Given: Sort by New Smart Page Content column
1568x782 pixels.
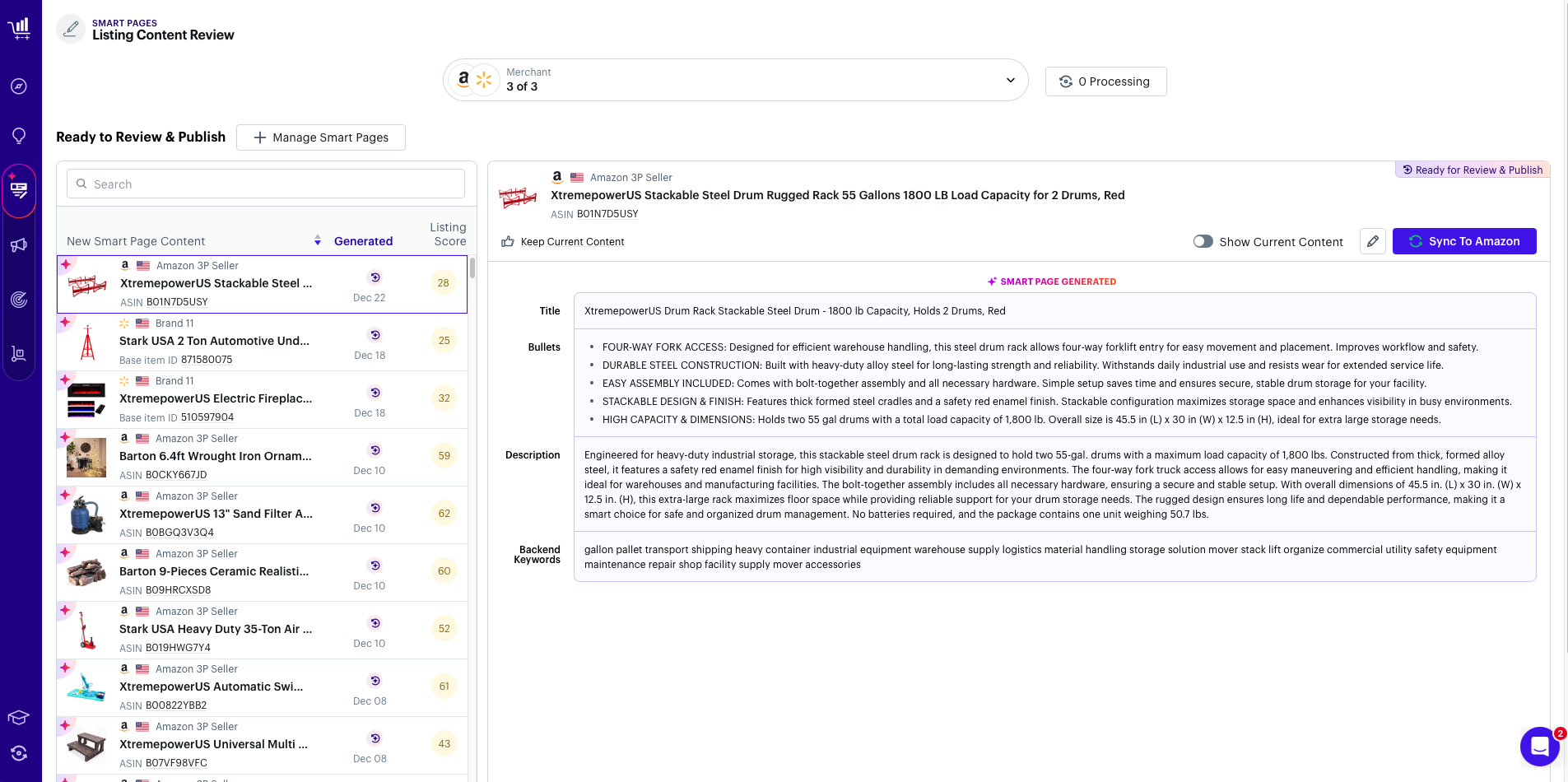Looking at the screenshot, I should point(136,241).
